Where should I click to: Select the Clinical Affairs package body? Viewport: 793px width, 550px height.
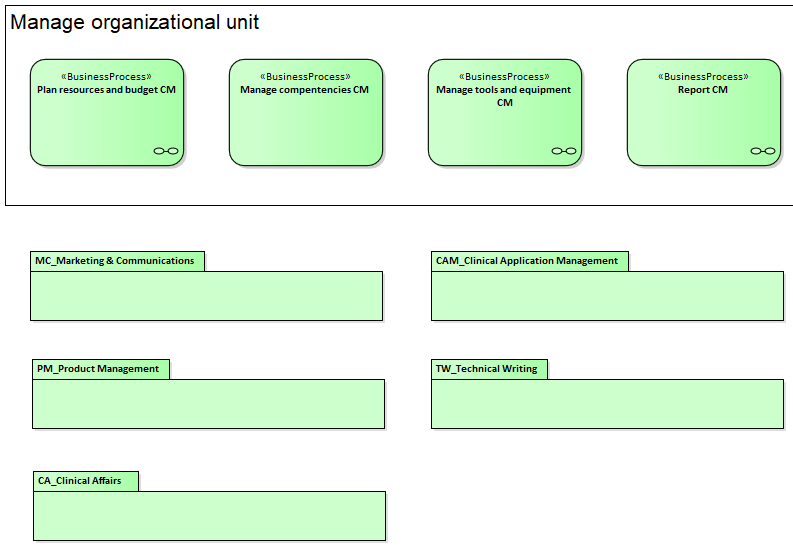pos(209,516)
